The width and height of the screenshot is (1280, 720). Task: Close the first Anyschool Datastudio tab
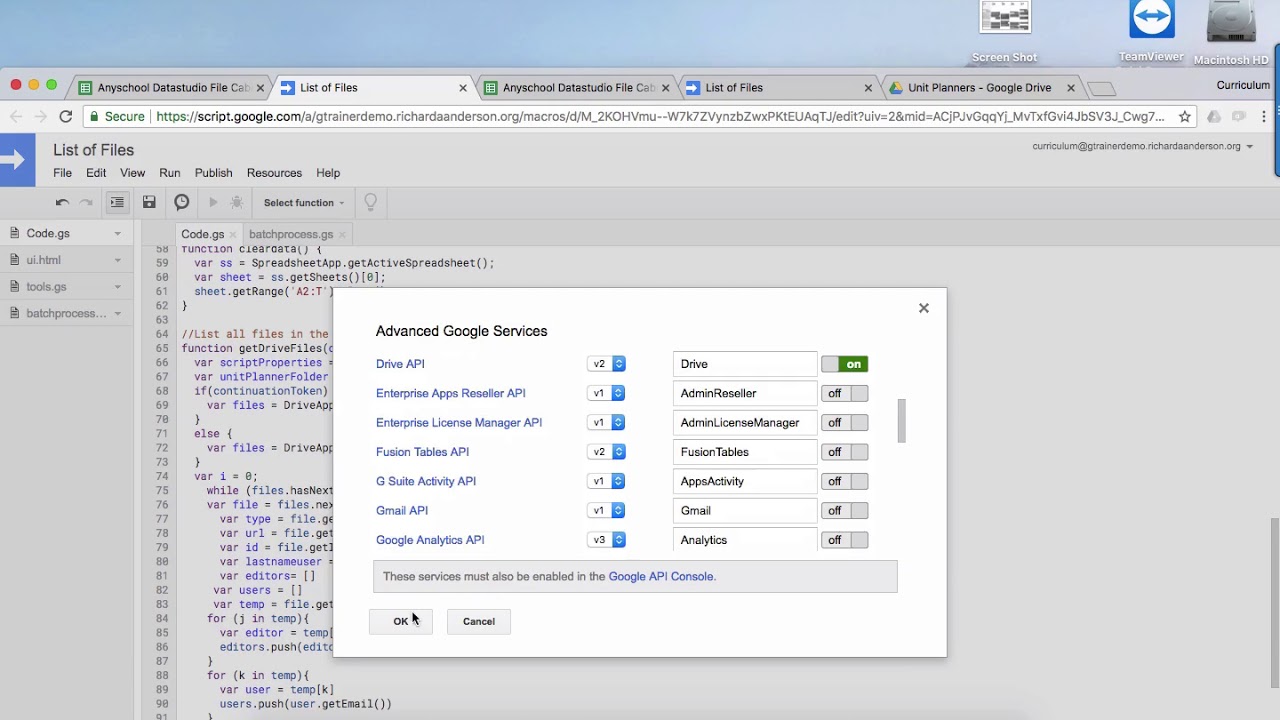coord(260,88)
